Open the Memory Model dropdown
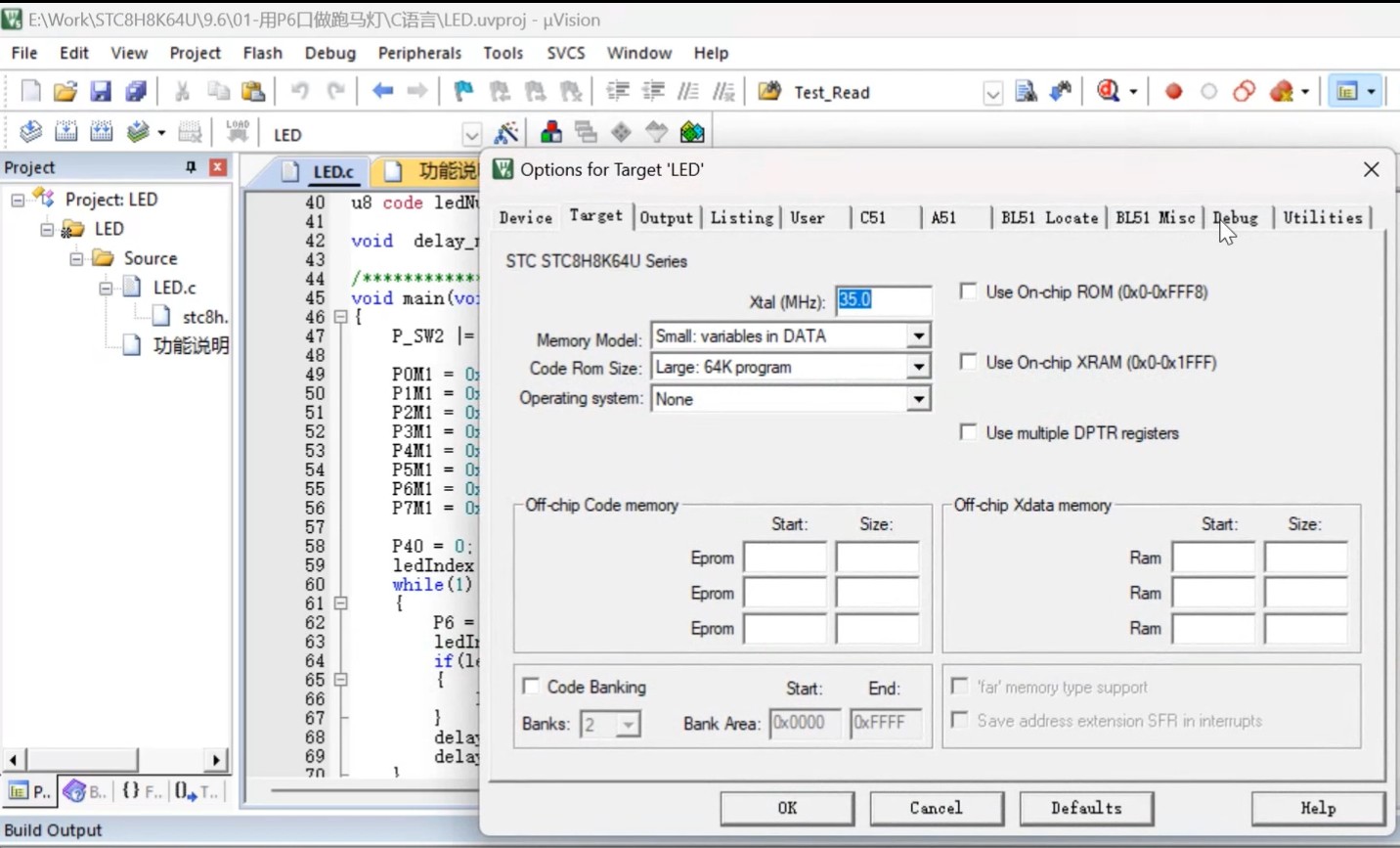 click(918, 336)
